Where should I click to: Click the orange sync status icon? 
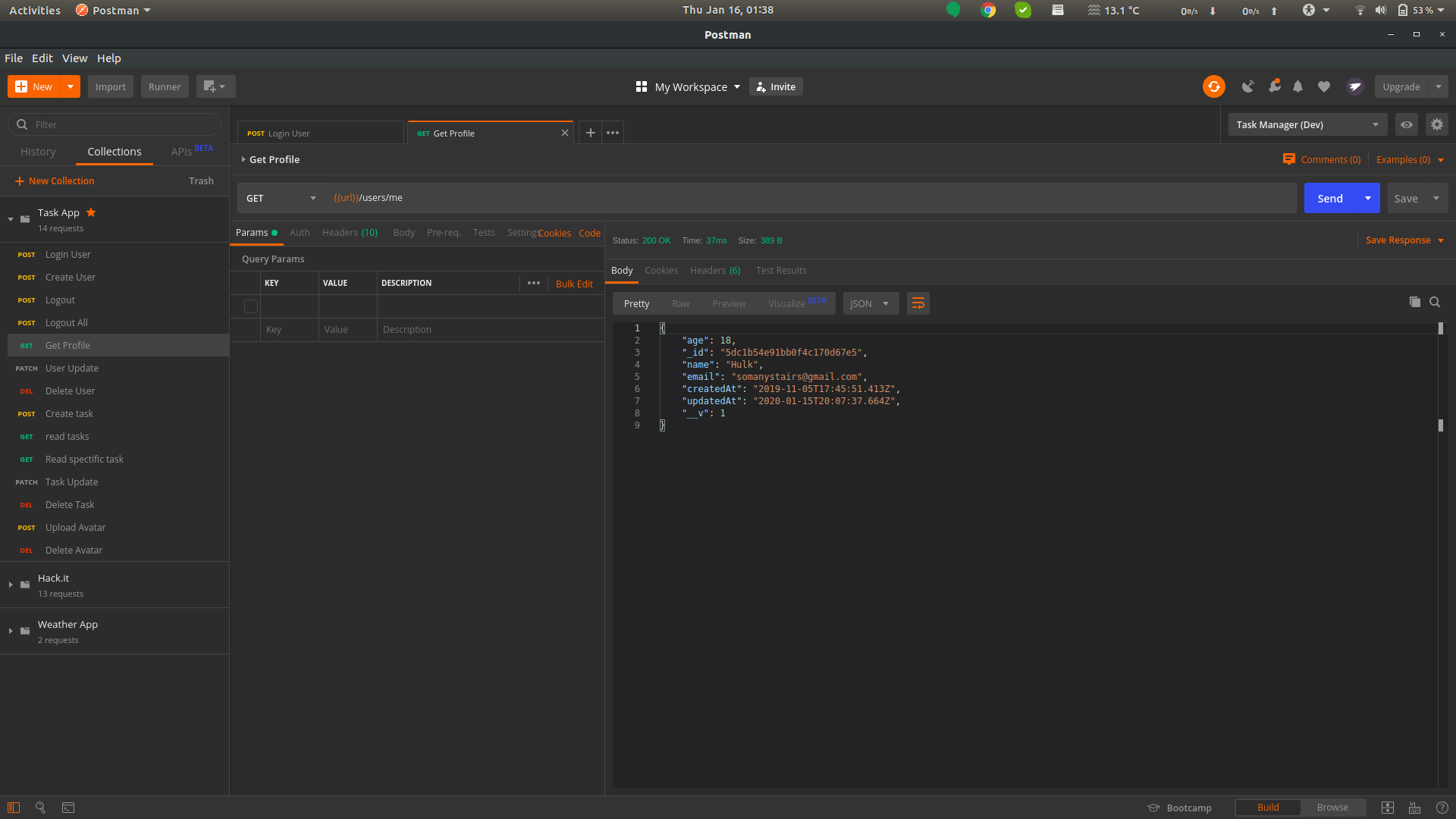[1213, 86]
